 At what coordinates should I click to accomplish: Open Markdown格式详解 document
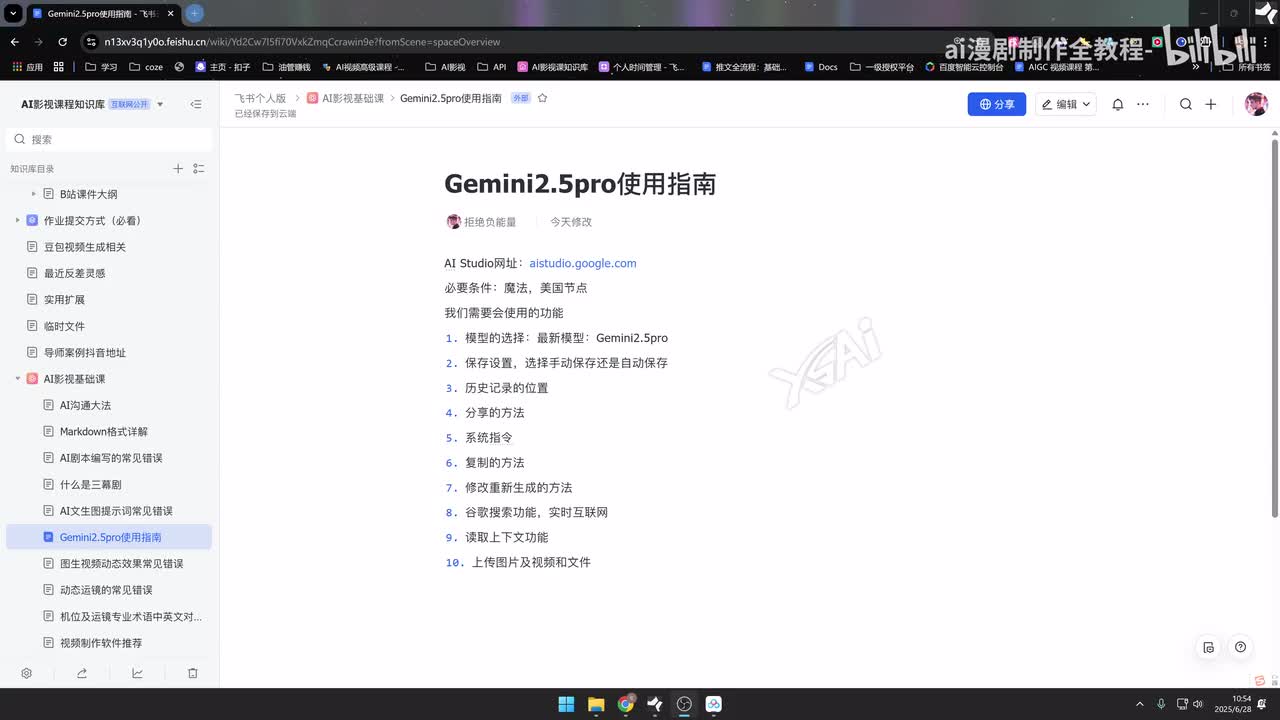(x=103, y=432)
